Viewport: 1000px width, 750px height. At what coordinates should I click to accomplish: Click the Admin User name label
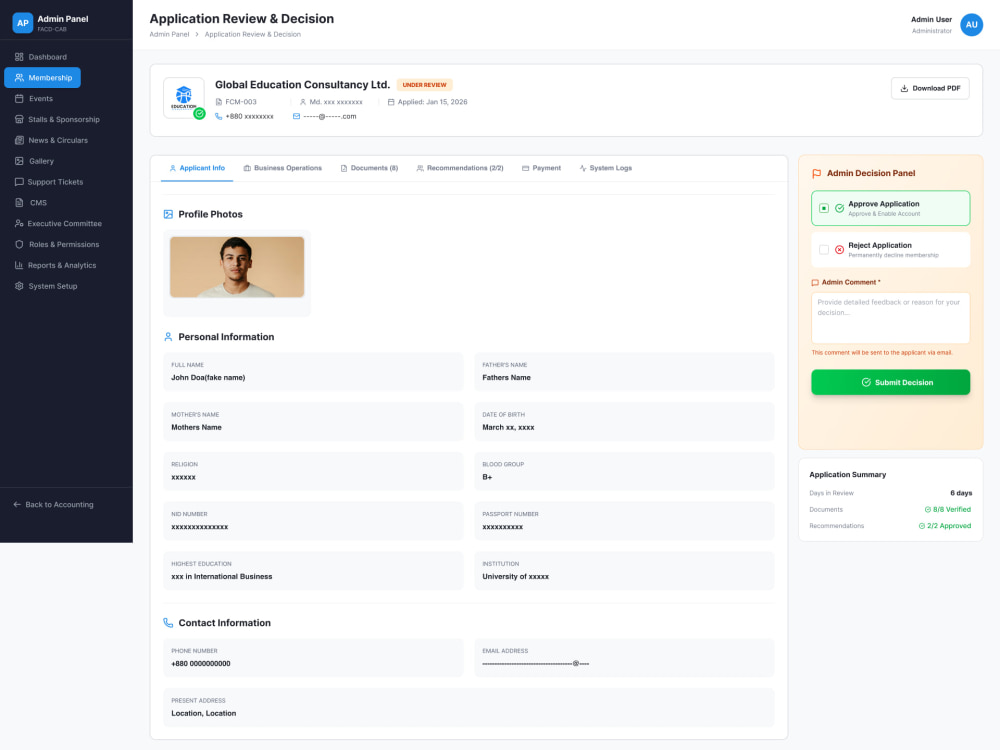click(x=931, y=20)
